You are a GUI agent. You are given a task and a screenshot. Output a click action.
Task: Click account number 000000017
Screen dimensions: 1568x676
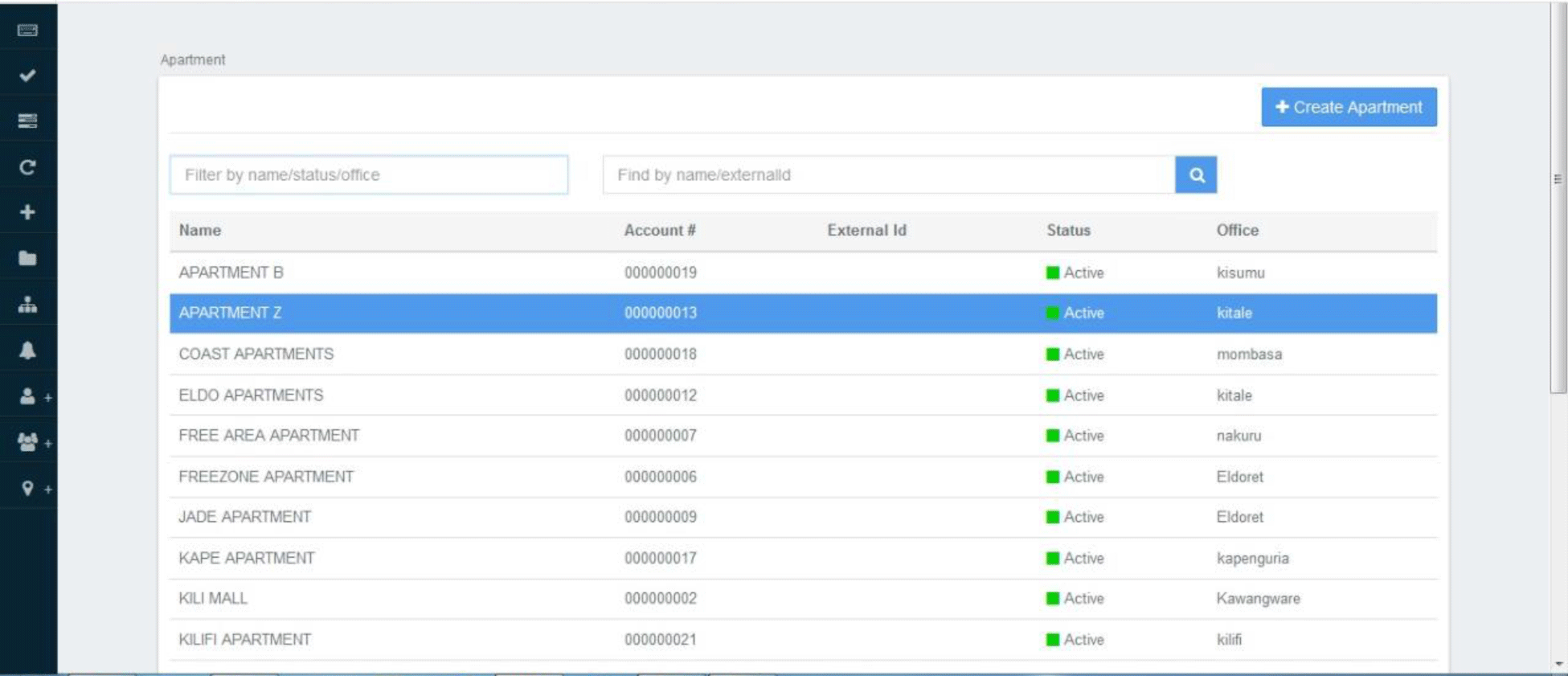point(660,558)
